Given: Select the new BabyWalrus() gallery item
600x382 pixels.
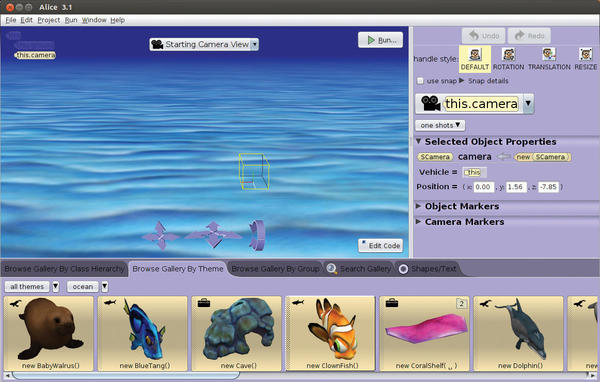Looking at the screenshot, I should [49, 333].
